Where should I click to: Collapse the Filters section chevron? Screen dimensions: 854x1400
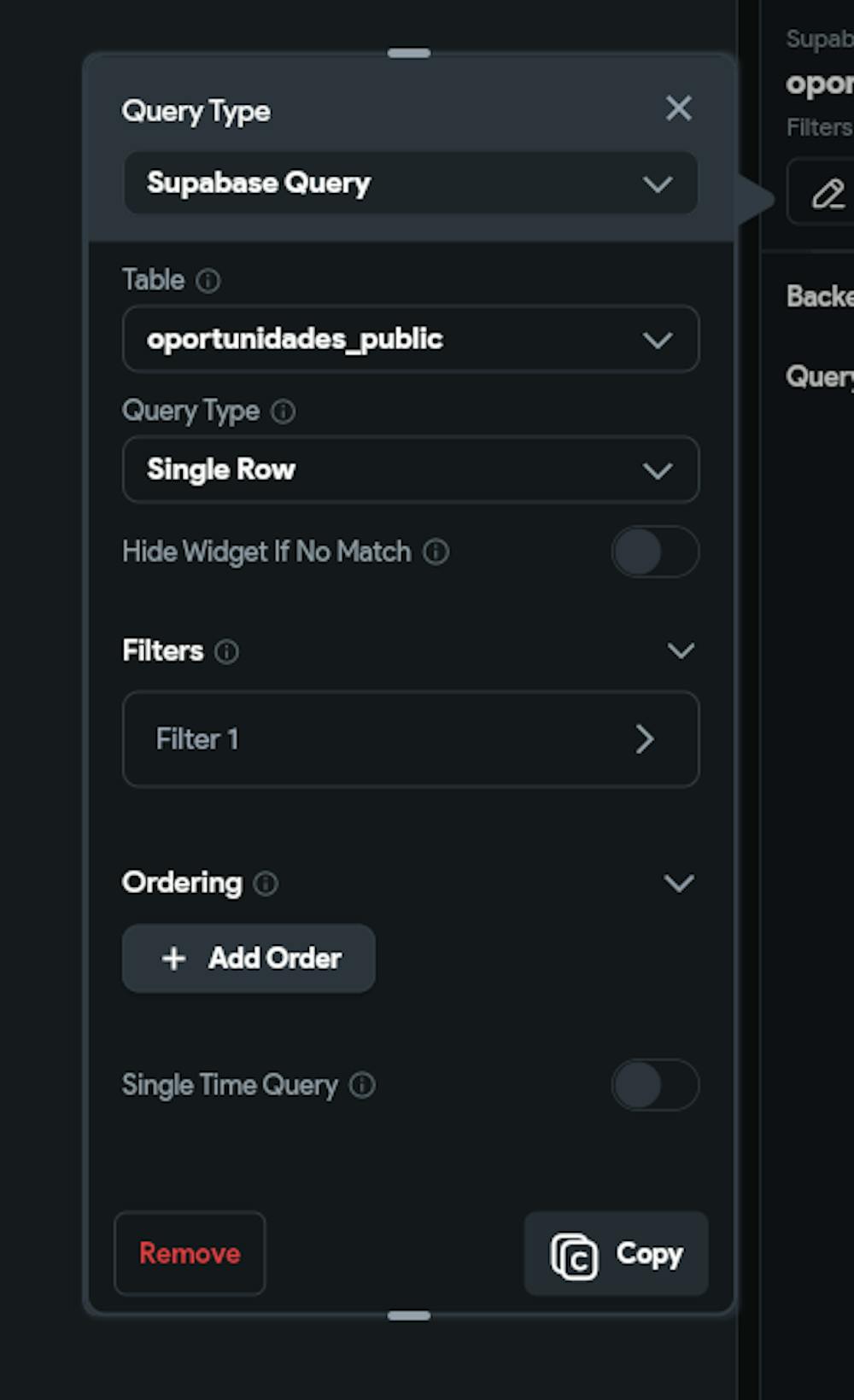click(680, 651)
